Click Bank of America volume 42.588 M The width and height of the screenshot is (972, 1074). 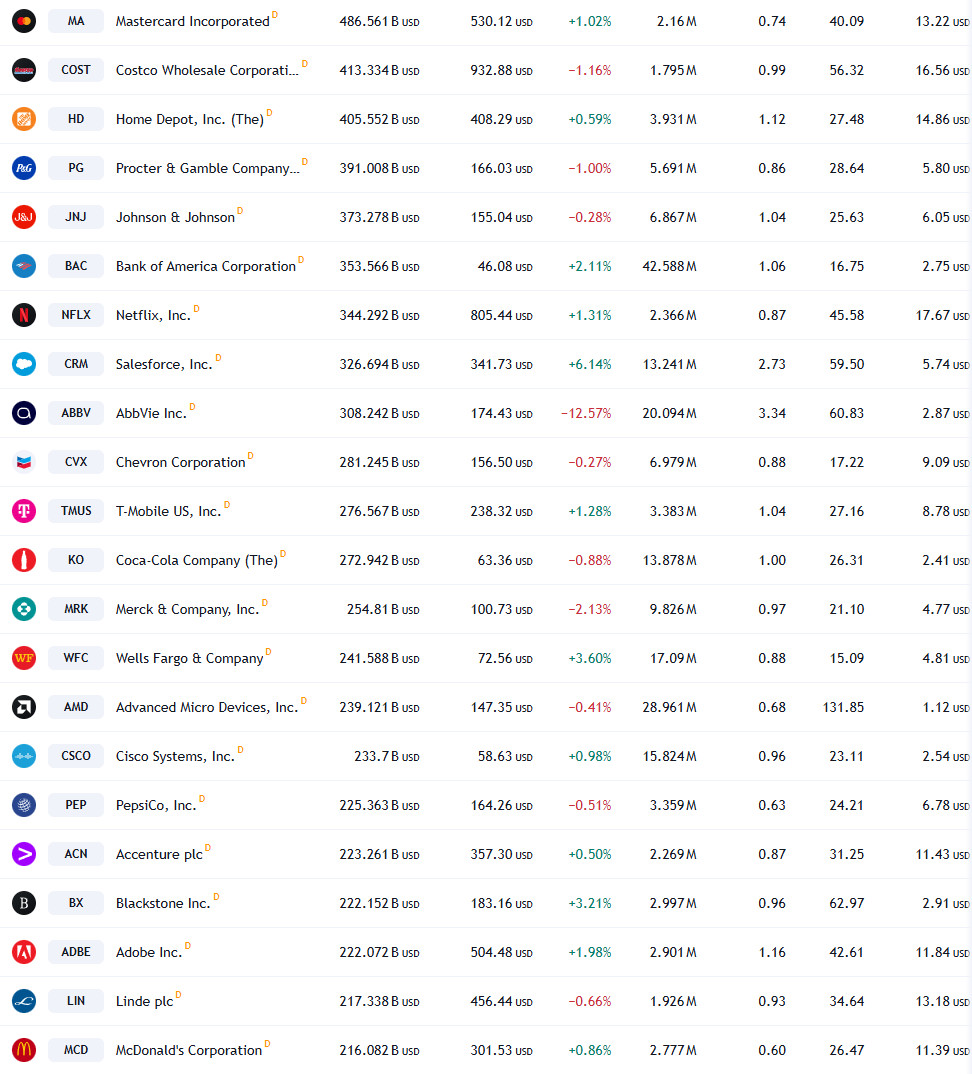coord(669,266)
